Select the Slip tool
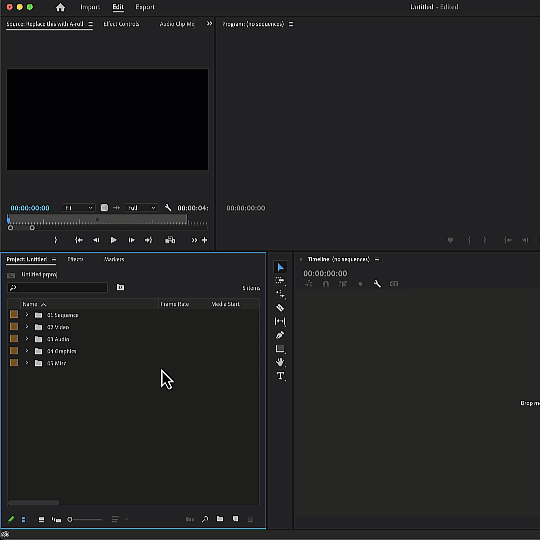540x540 pixels. (x=280, y=321)
